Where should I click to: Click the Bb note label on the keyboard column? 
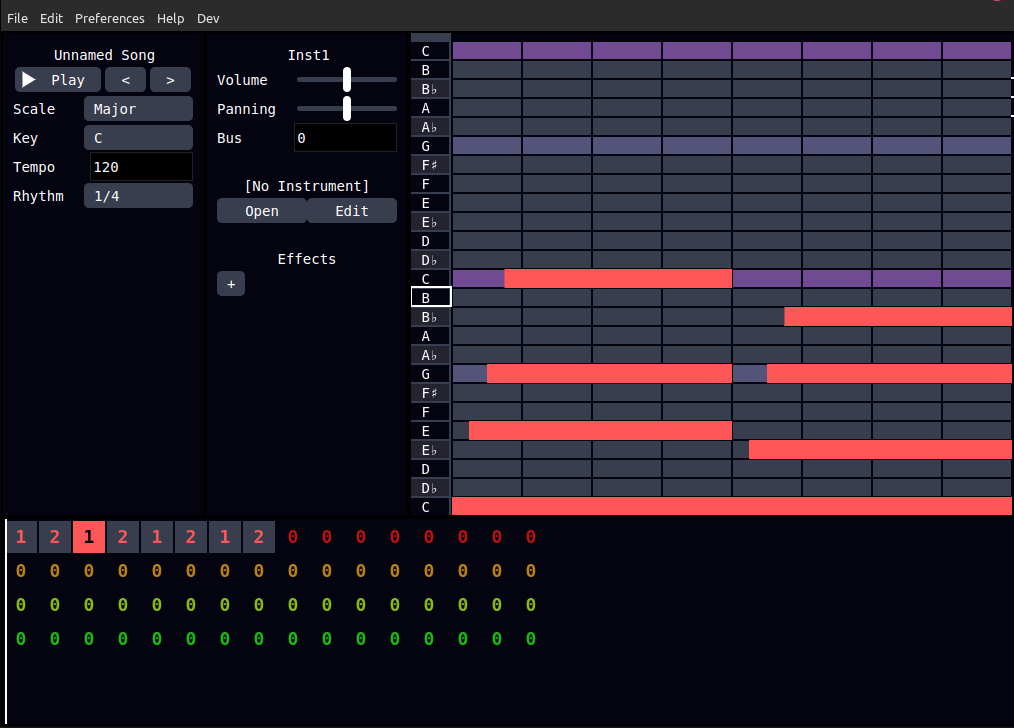click(x=430, y=316)
